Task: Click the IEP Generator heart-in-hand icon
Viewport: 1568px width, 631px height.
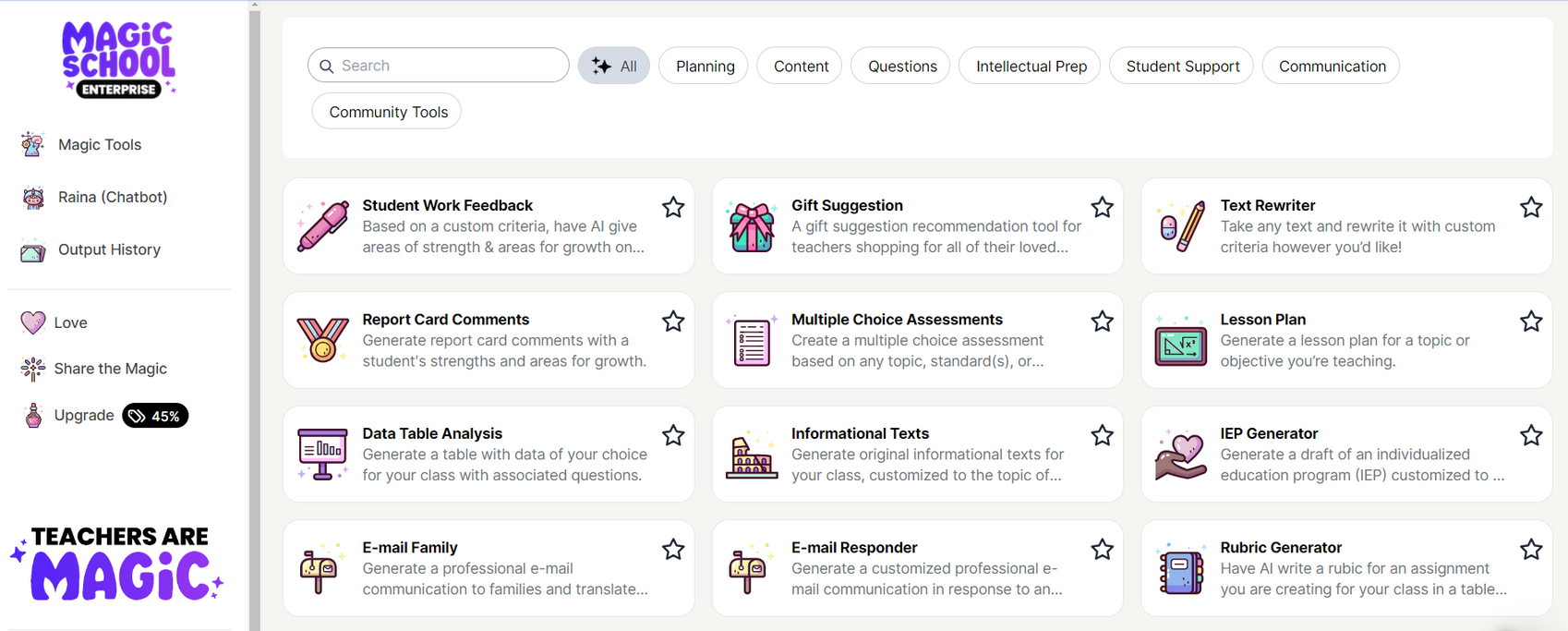Action: click(x=1180, y=455)
